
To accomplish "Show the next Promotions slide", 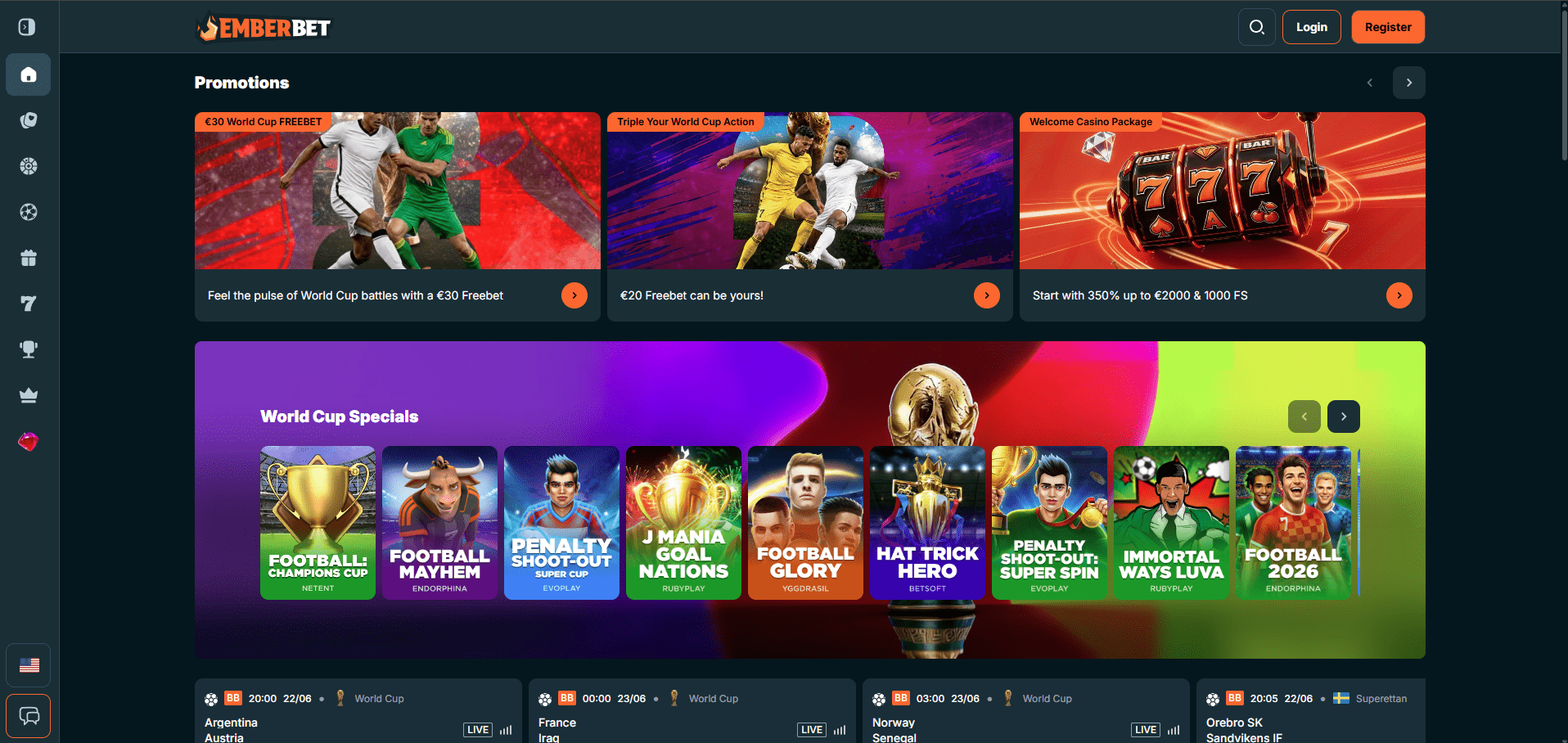I will click(x=1409, y=83).
